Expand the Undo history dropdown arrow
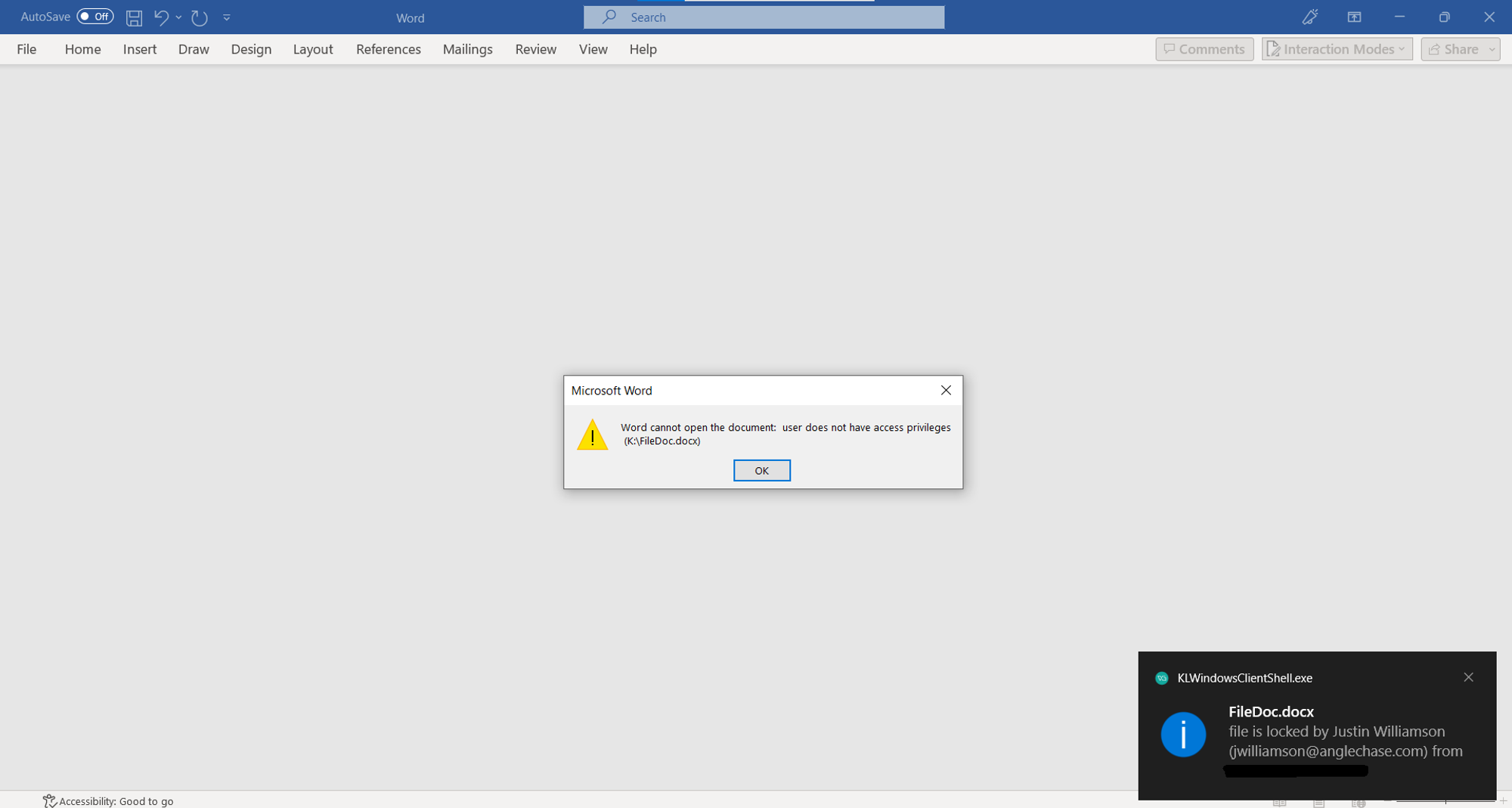 178,17
